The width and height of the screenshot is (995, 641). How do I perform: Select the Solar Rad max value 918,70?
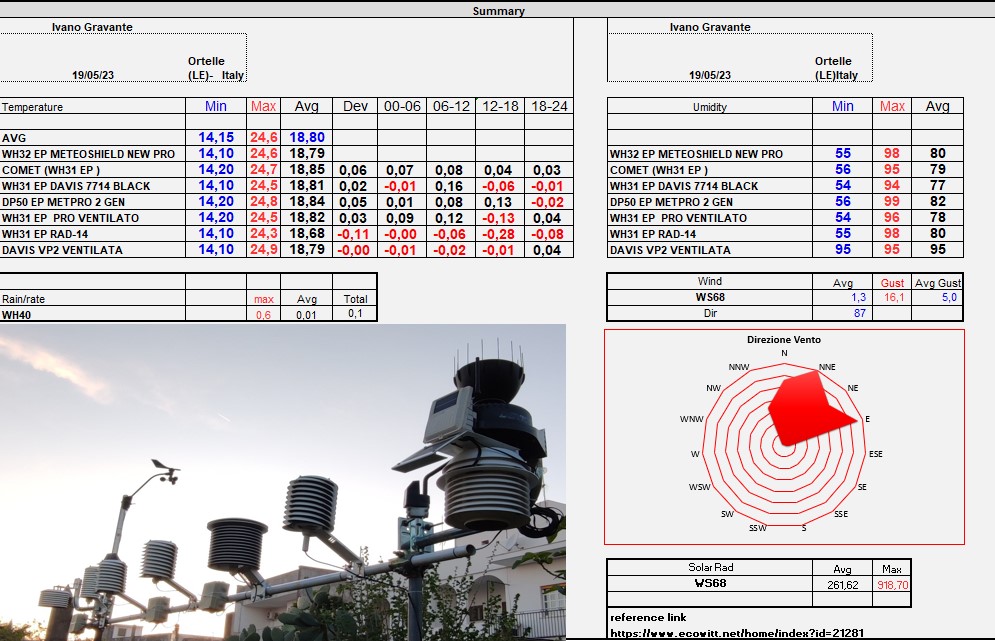pyautogui.click(x=891, y=585)
